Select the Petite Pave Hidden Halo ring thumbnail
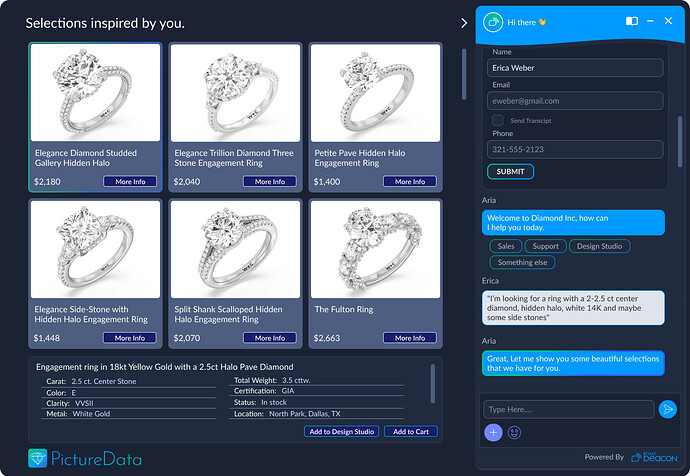Viewport: 690px width, 476px height. [375, 93]
